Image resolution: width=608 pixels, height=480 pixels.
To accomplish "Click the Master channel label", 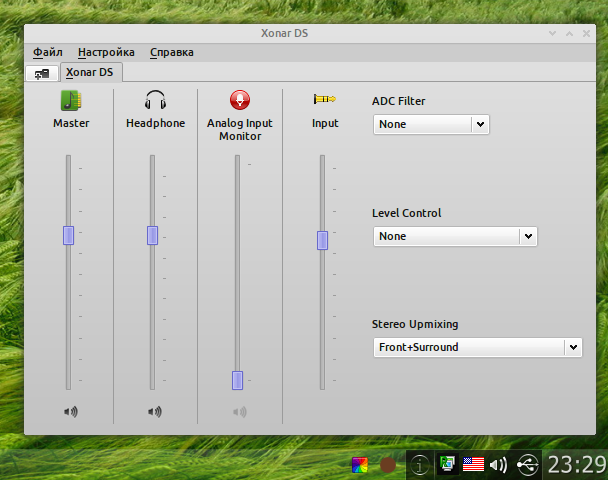I will click(71, 123).
